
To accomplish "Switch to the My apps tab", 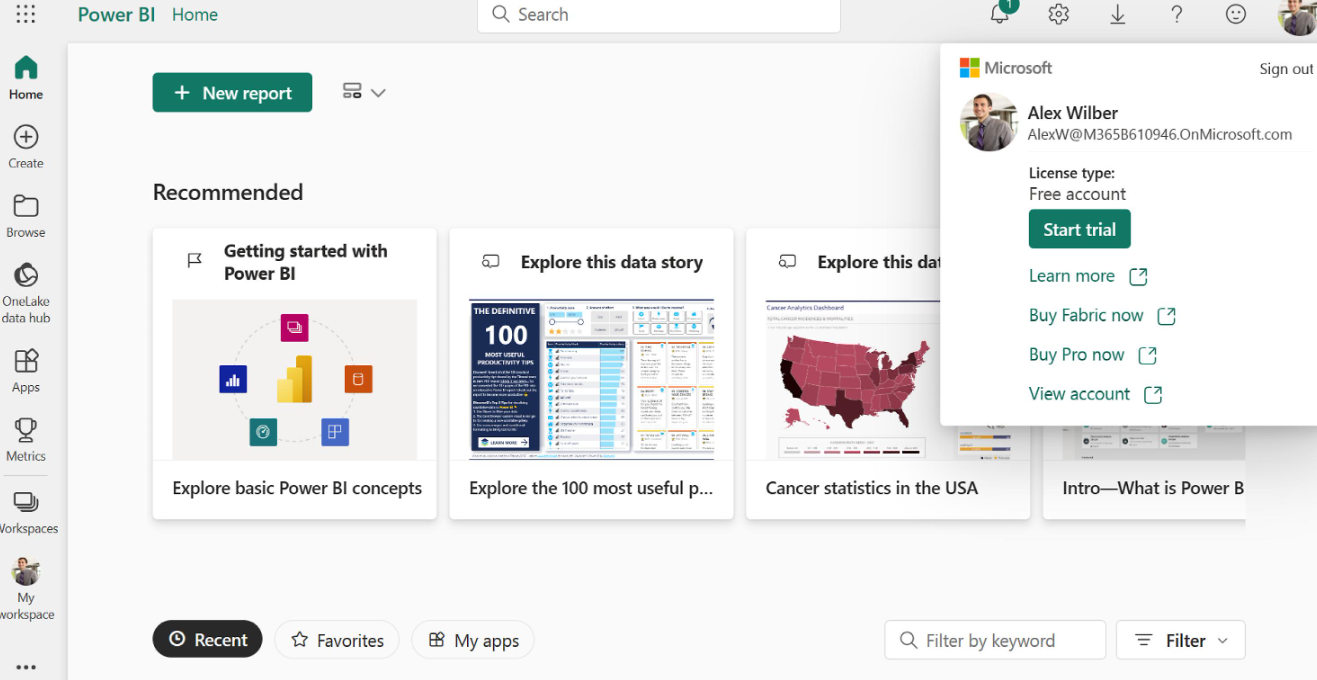I will click(473, 640).
